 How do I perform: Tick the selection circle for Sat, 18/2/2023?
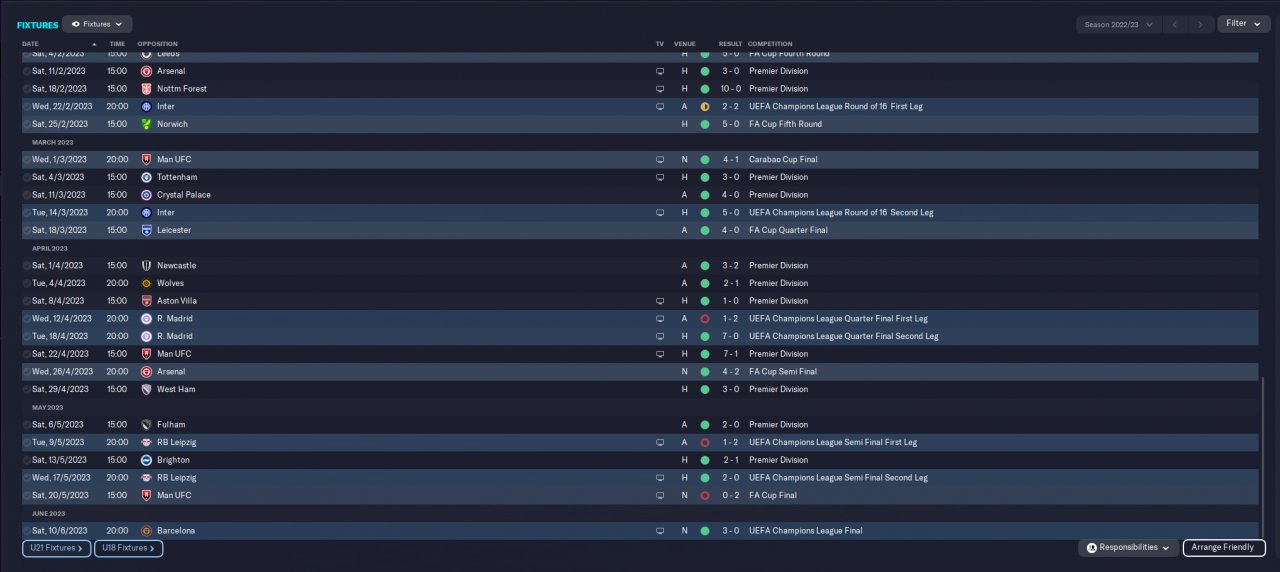pos(27,89)
